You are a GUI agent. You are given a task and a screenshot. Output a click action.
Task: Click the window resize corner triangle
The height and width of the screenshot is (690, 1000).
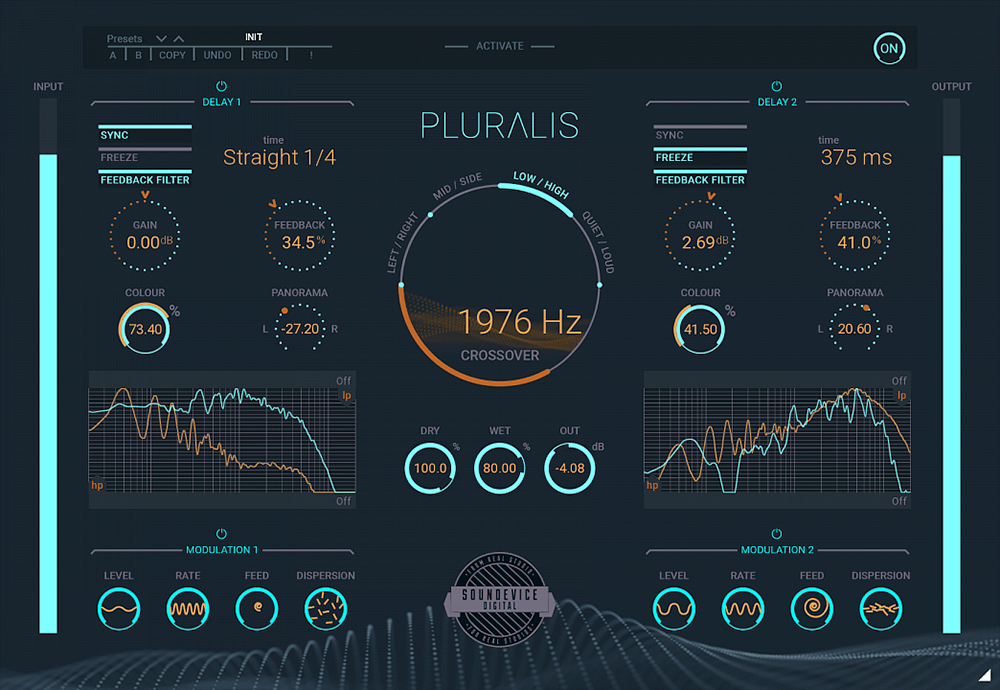(985, 675)
